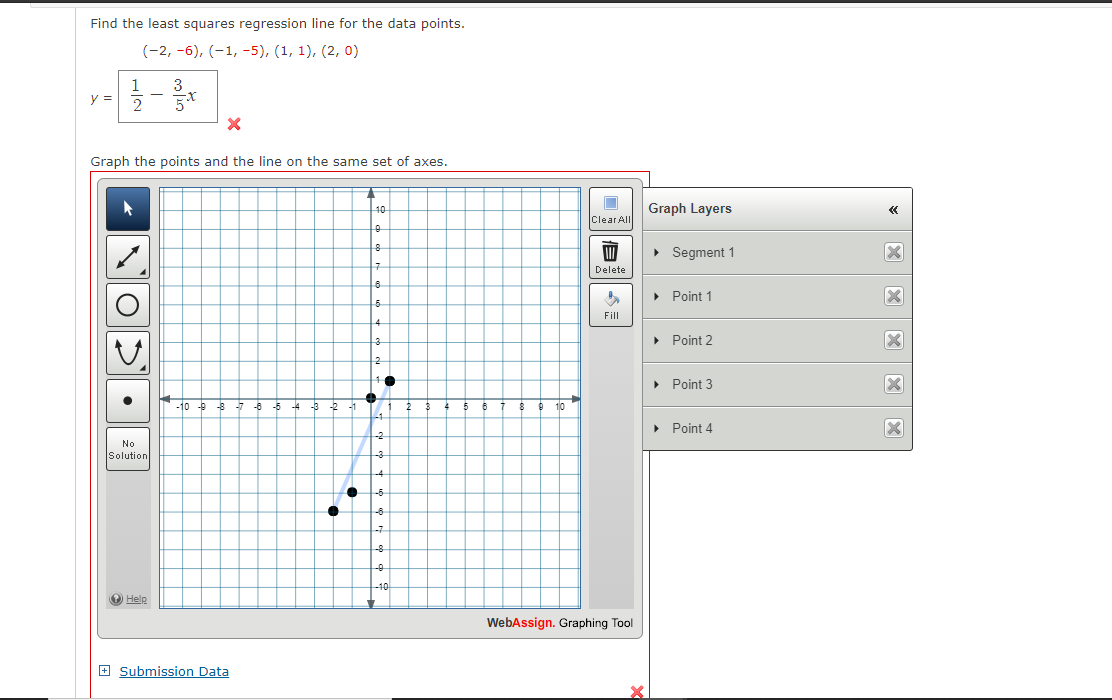Click the red X beside the equation
This screenshot has height=700, width=1112.
tap(234, 124)
